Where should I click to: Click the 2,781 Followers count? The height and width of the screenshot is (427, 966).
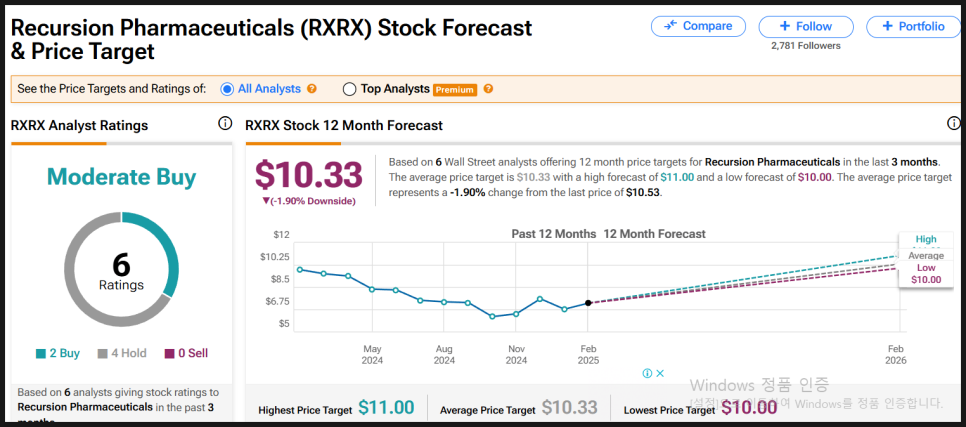point(806,46)
